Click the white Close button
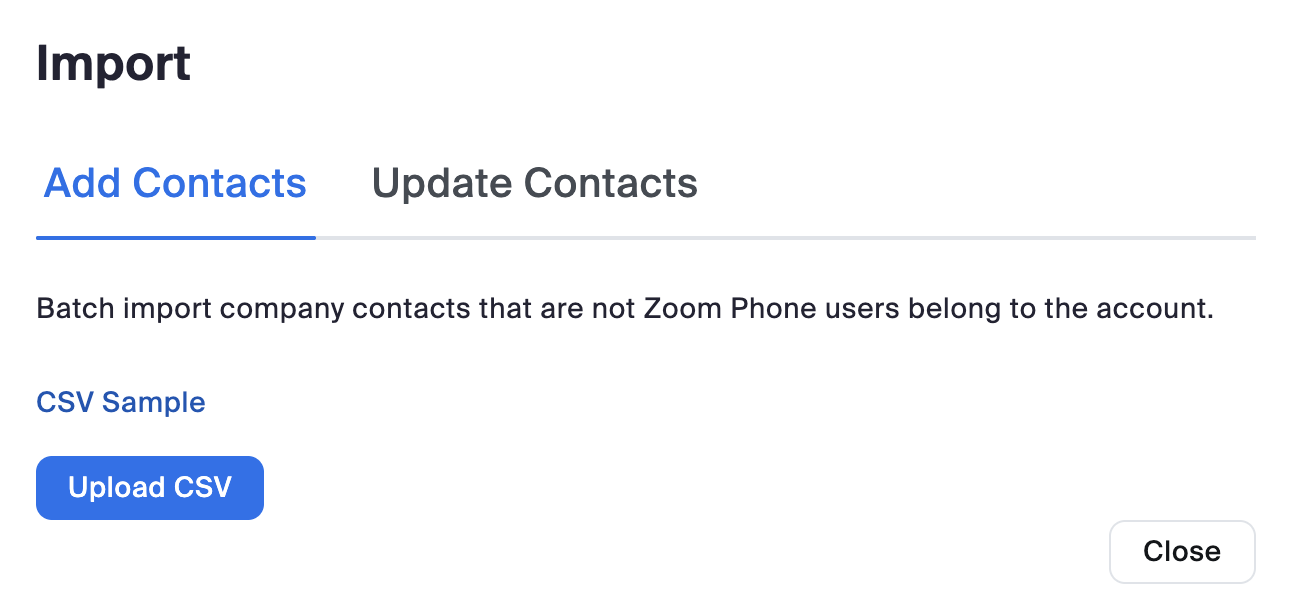 click(x=1182, y=552)
